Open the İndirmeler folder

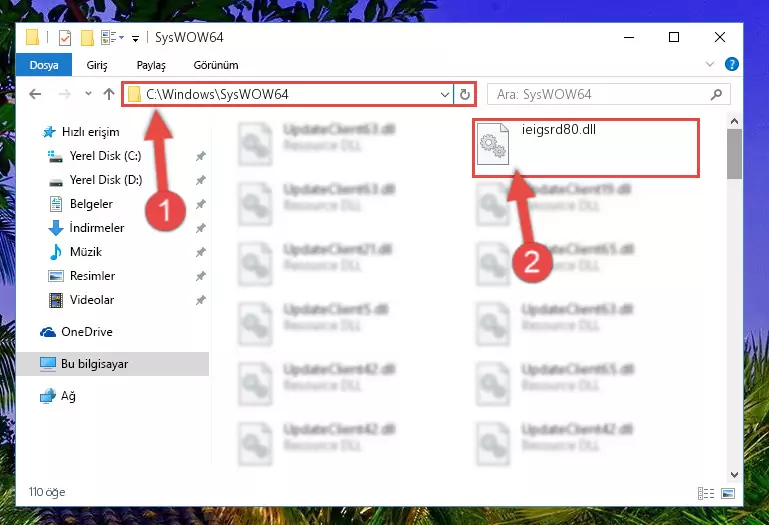(x=97, y=228)
